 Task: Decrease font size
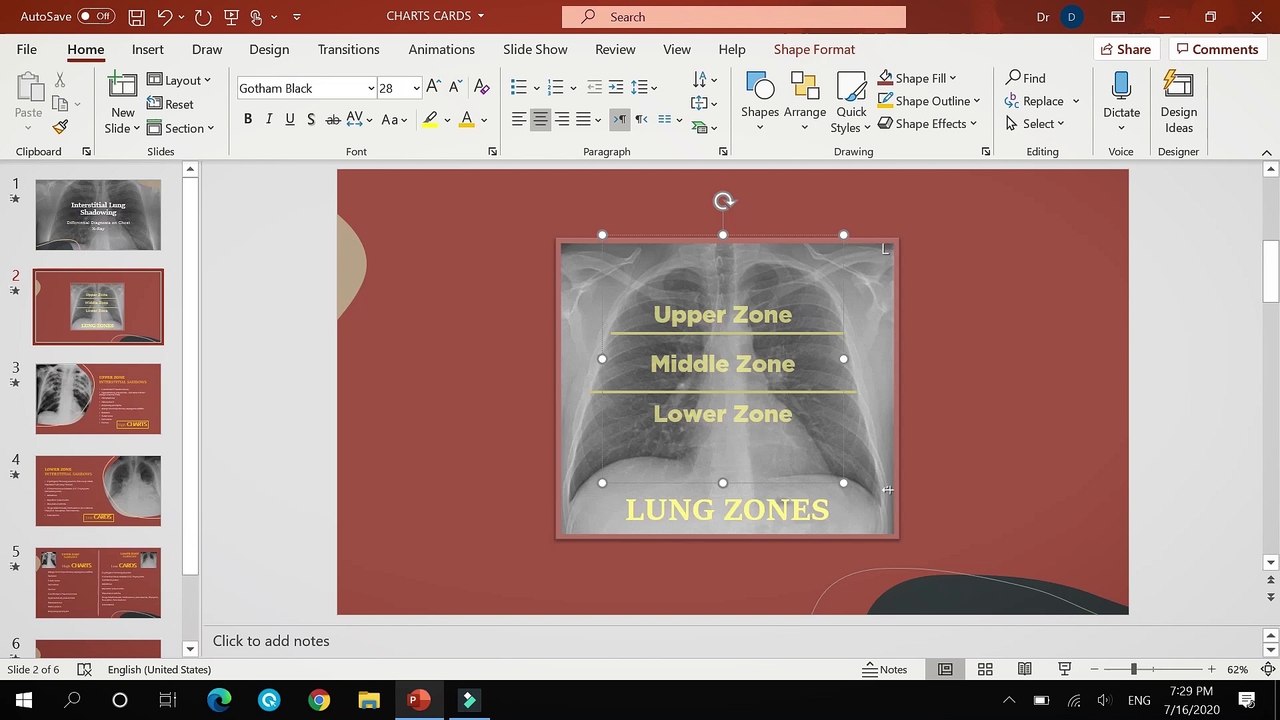(x=455, y=88)
